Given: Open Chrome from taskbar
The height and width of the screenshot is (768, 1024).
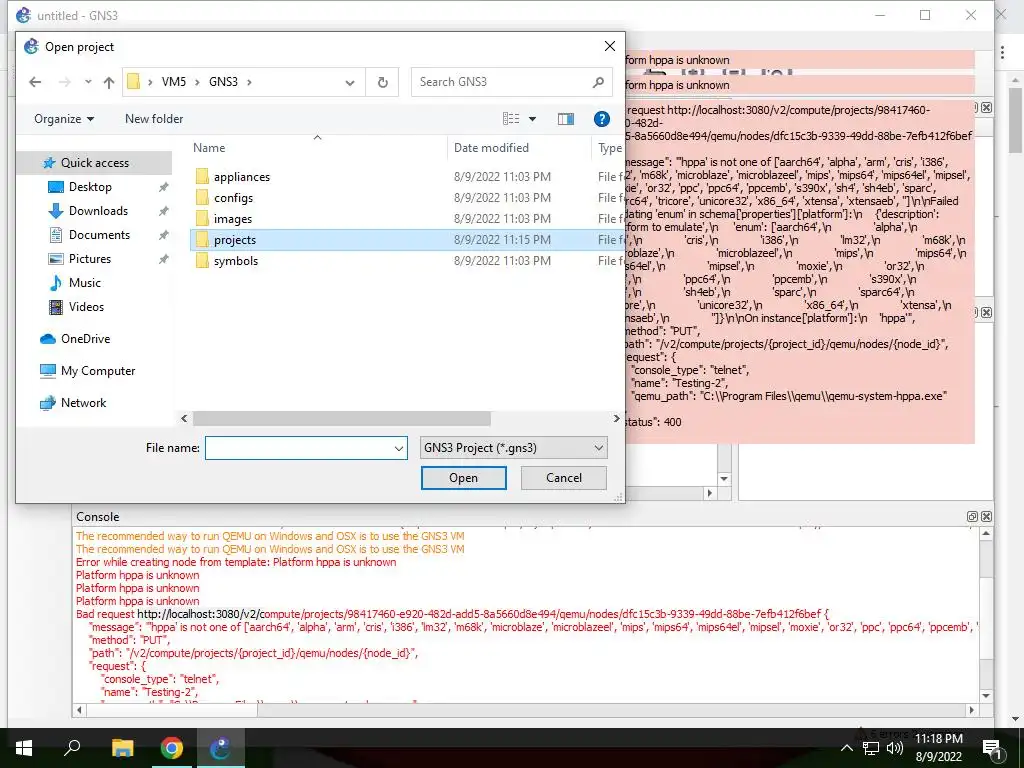Looking at the screenshot, I should (x=171, y=748).
